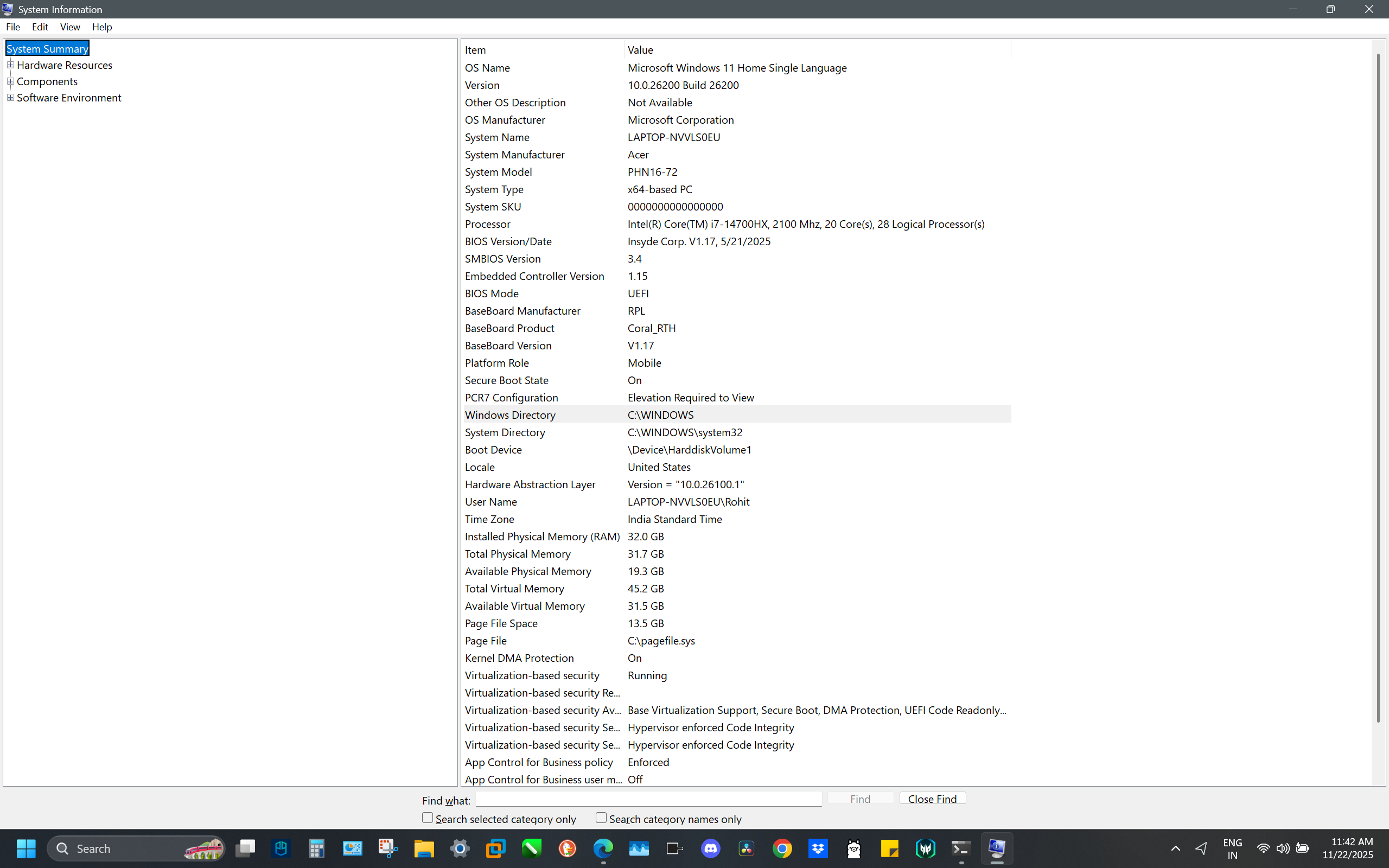Screen dimensions: 1389x868
Task: Click the vertical scrollbar in details pane
Action: pos(1378,387)
